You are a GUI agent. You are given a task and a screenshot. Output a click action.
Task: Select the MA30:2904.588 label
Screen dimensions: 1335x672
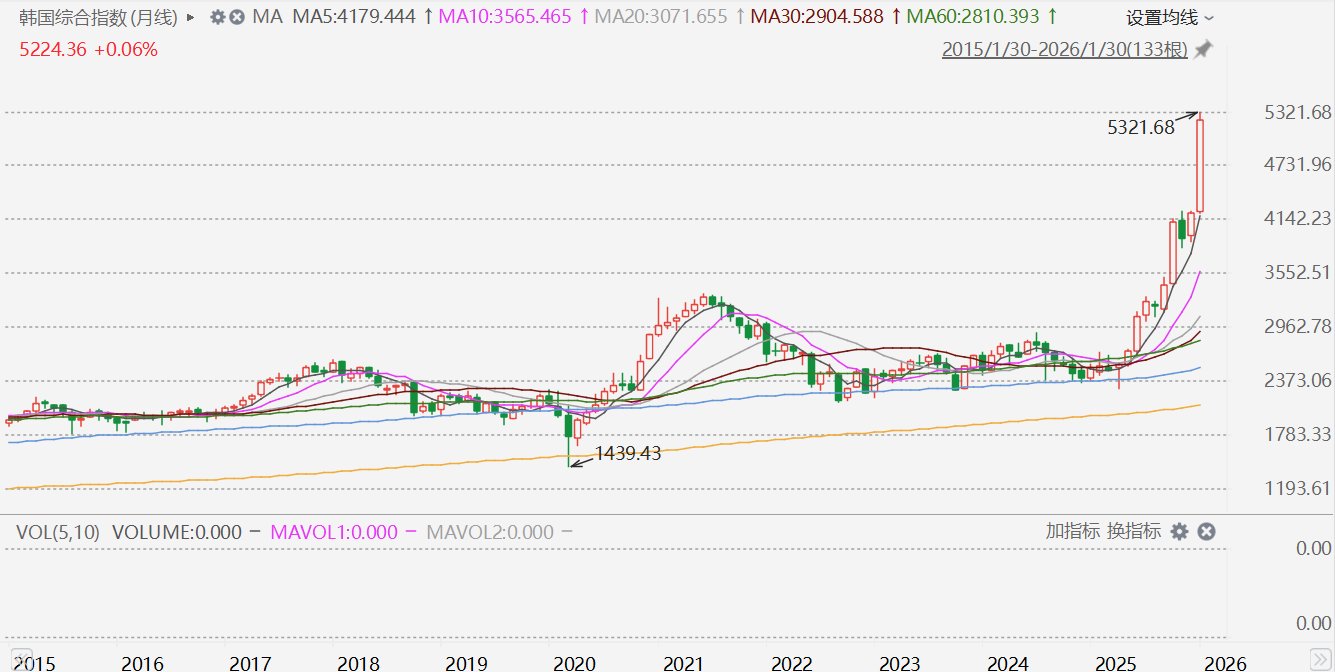[x=817, y=17]
